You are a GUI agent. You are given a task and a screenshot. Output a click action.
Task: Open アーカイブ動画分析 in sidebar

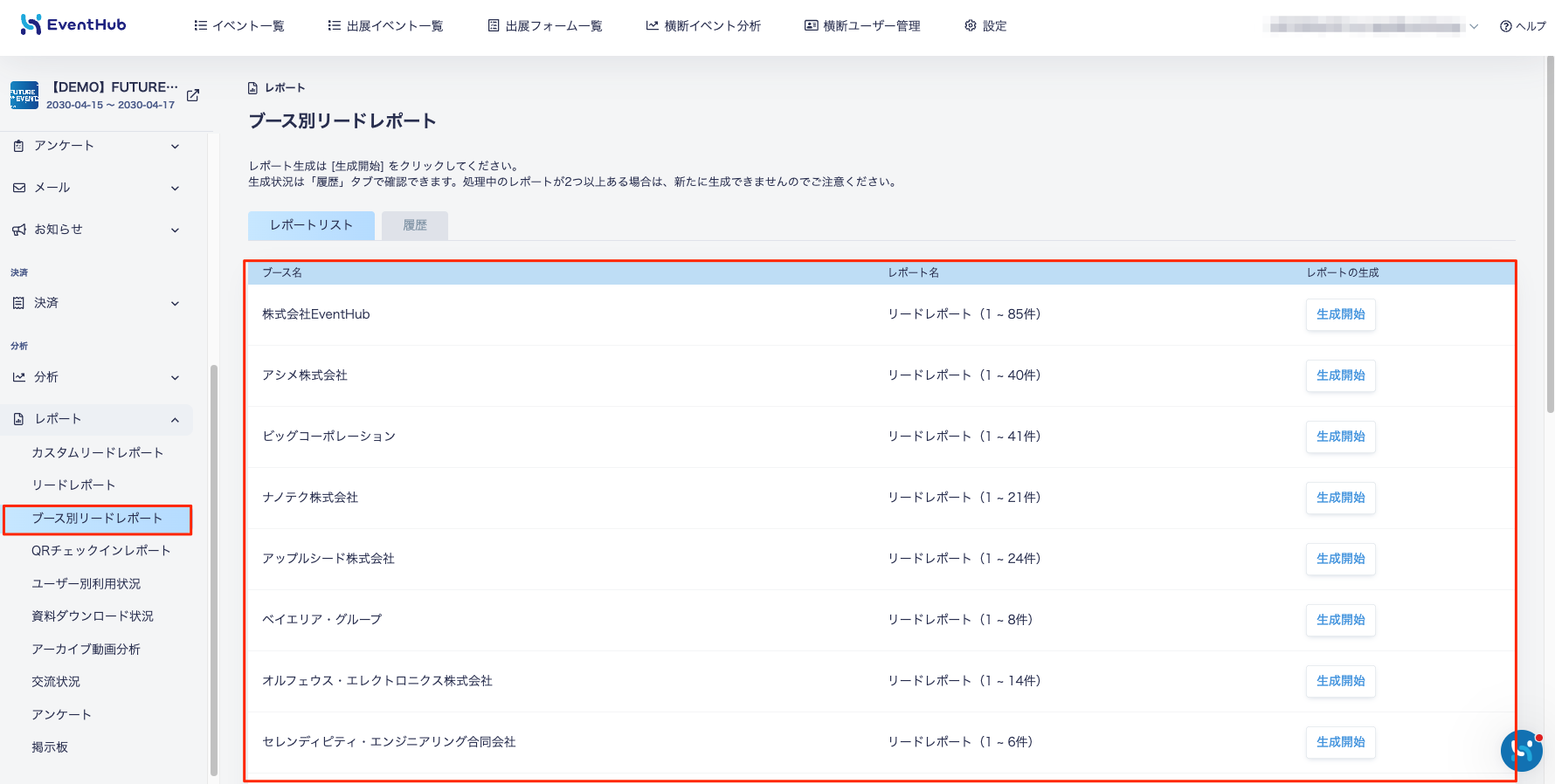tap(86, 649)
